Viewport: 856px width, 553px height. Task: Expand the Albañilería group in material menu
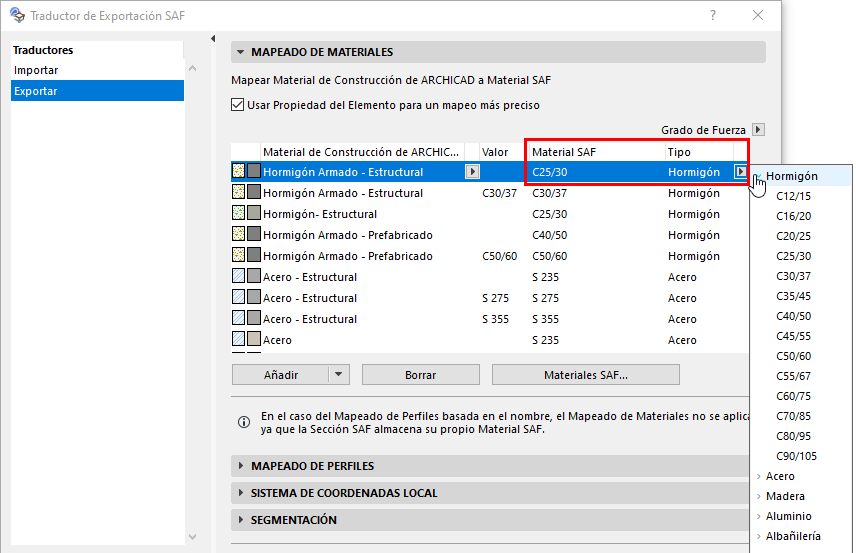[x=759, y=537]
